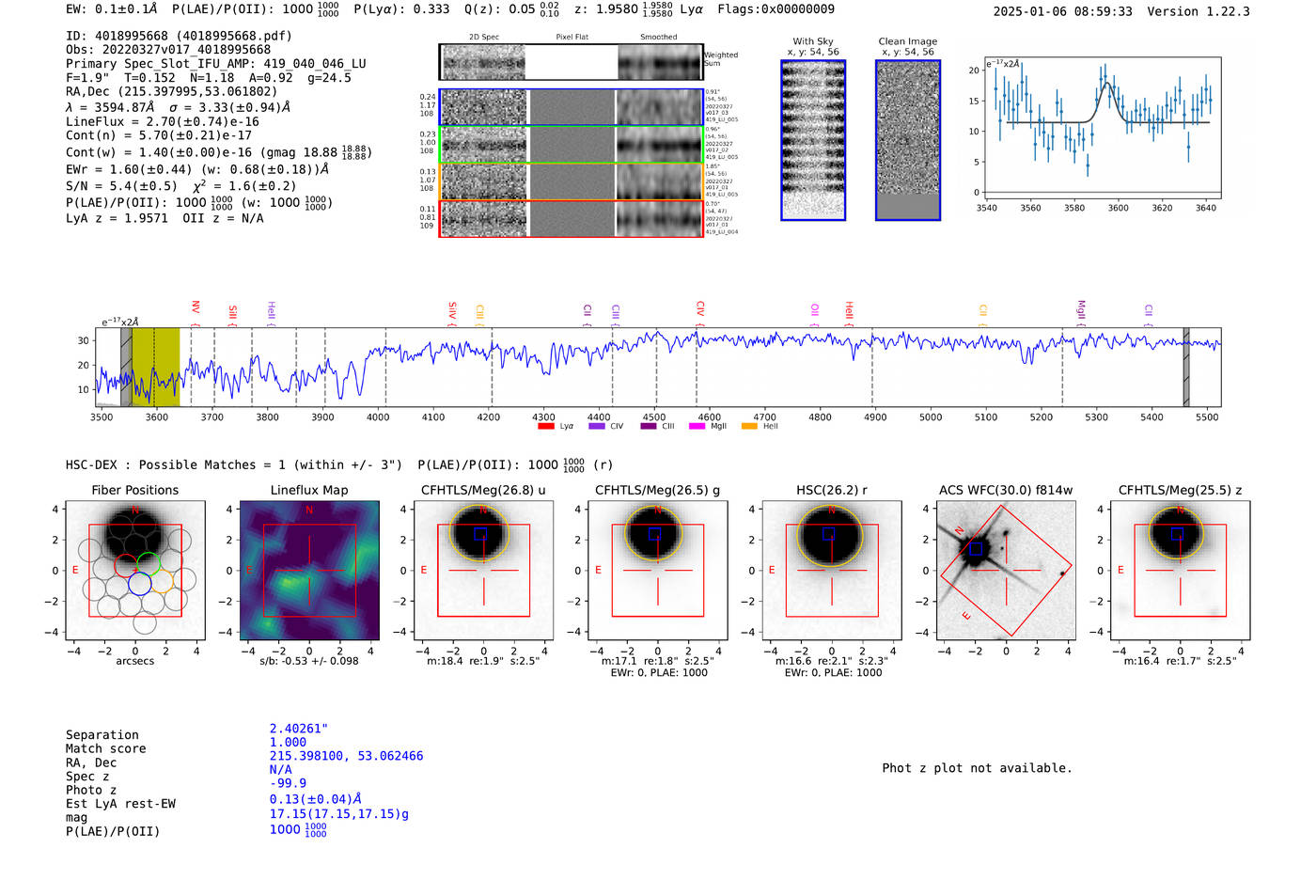Click the orange HeII legend swatch

[749, 426]
